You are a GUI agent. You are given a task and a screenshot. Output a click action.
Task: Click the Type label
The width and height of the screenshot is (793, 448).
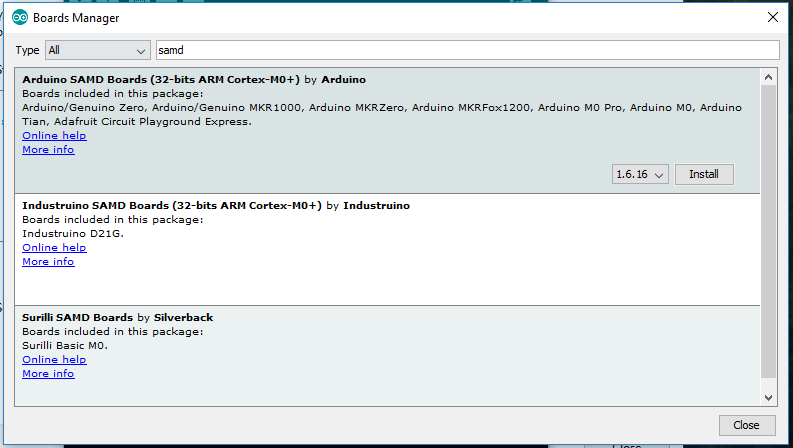point(27,50)
